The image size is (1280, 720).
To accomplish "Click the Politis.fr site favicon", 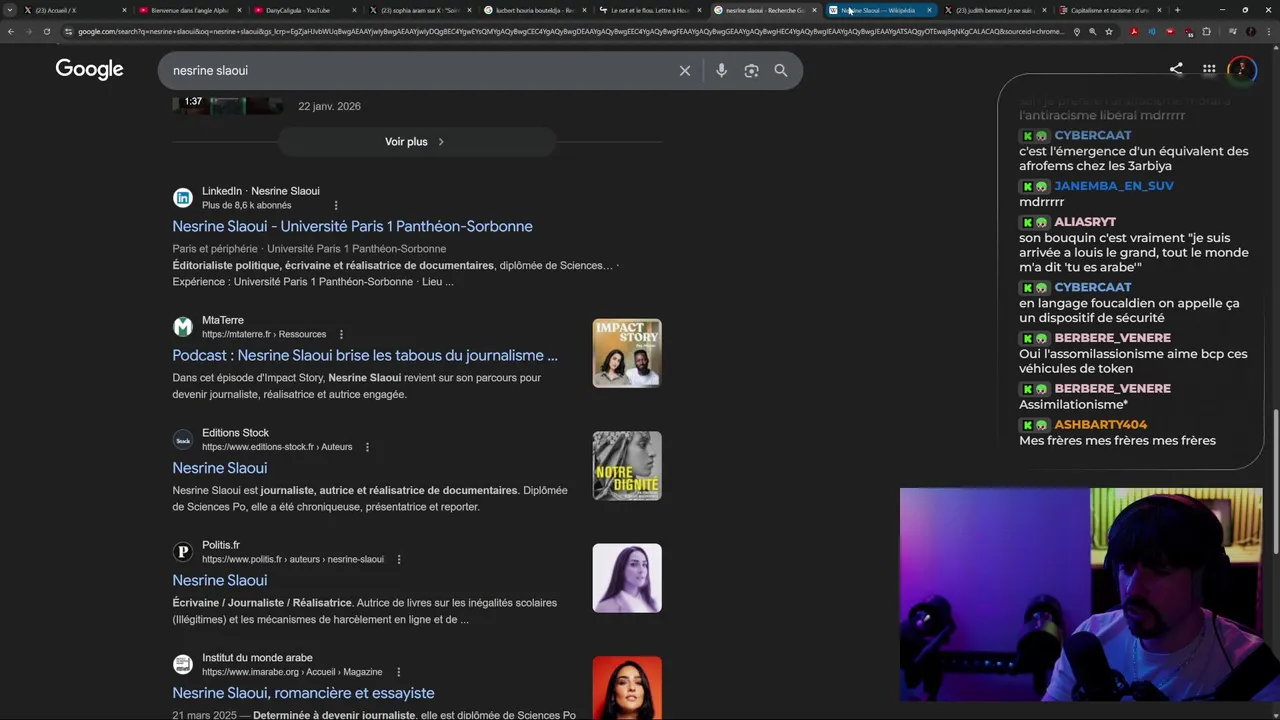I will click(182, 552).
